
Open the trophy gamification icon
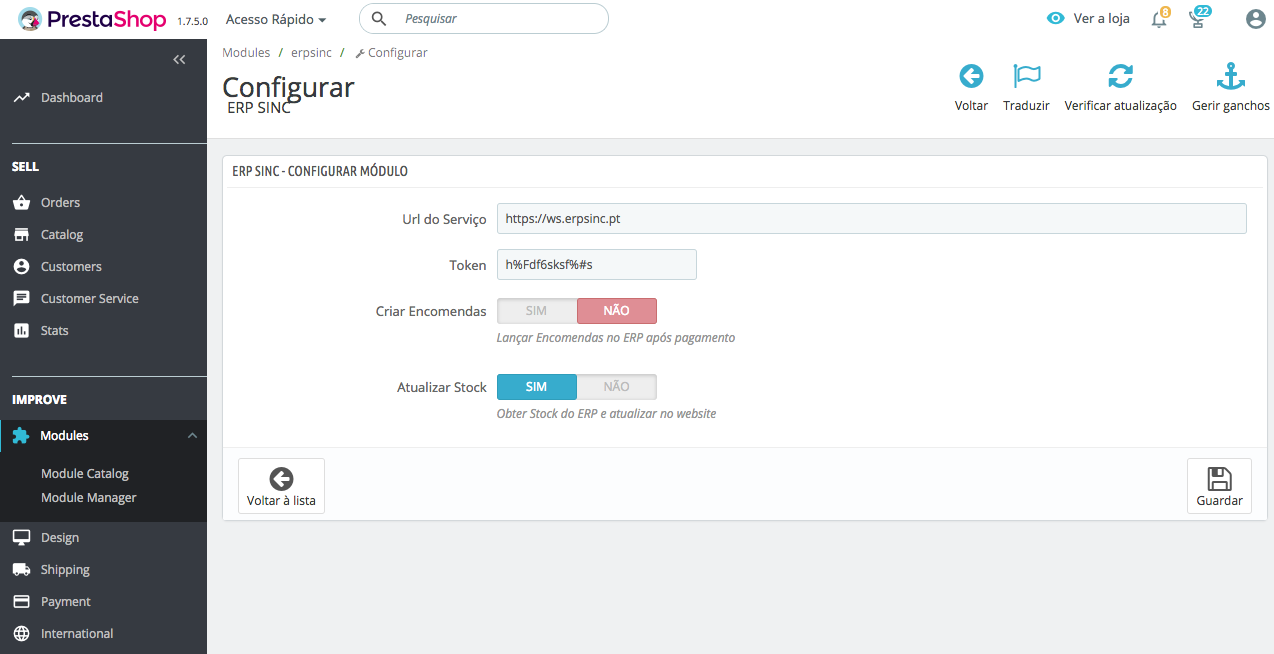[1198, 18]
